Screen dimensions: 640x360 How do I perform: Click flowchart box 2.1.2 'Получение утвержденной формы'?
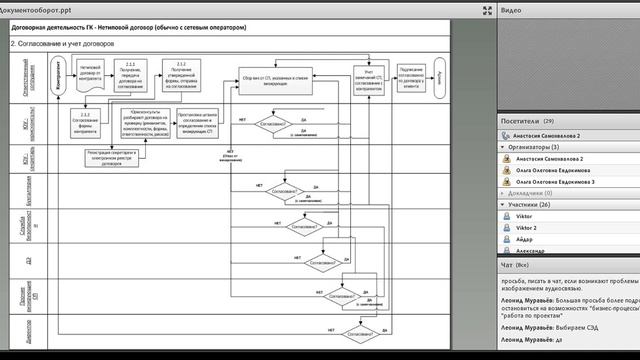tap(181, 76)
